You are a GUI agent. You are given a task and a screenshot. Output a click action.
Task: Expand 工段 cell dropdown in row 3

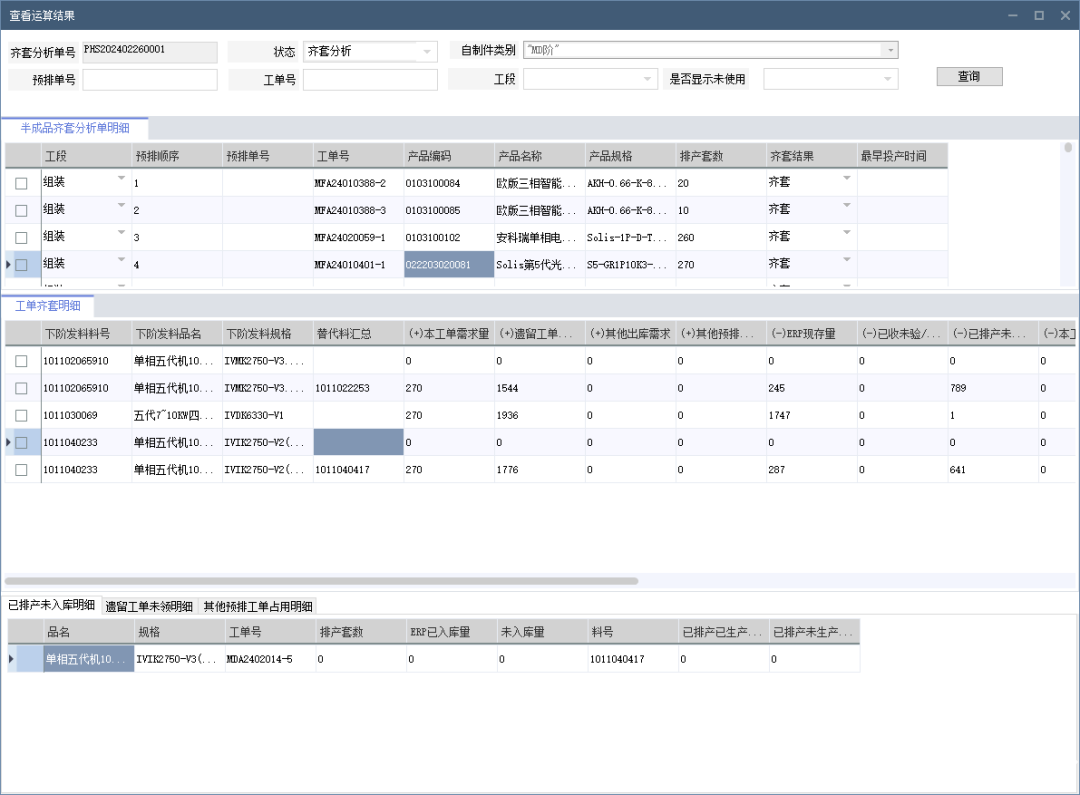tap(122, 233)
